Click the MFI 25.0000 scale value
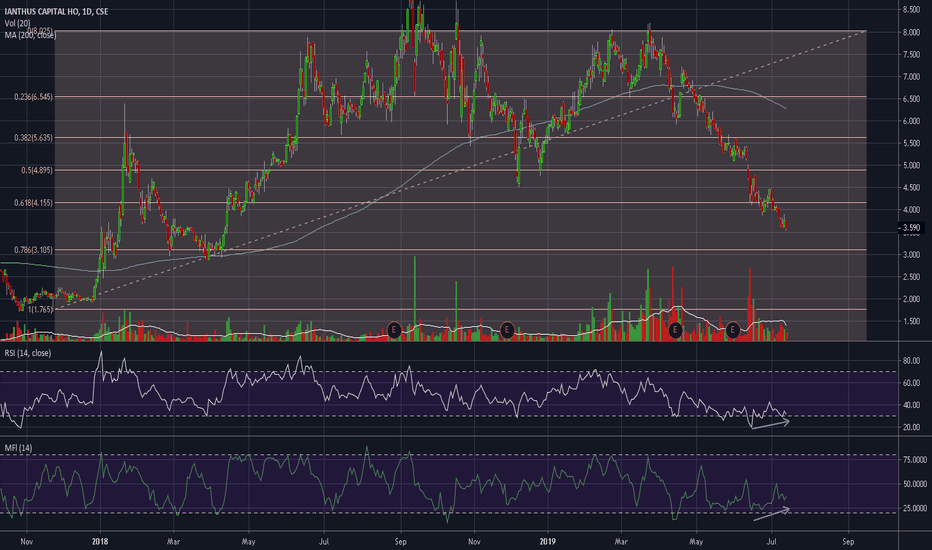932x550 pixels. 914,508
